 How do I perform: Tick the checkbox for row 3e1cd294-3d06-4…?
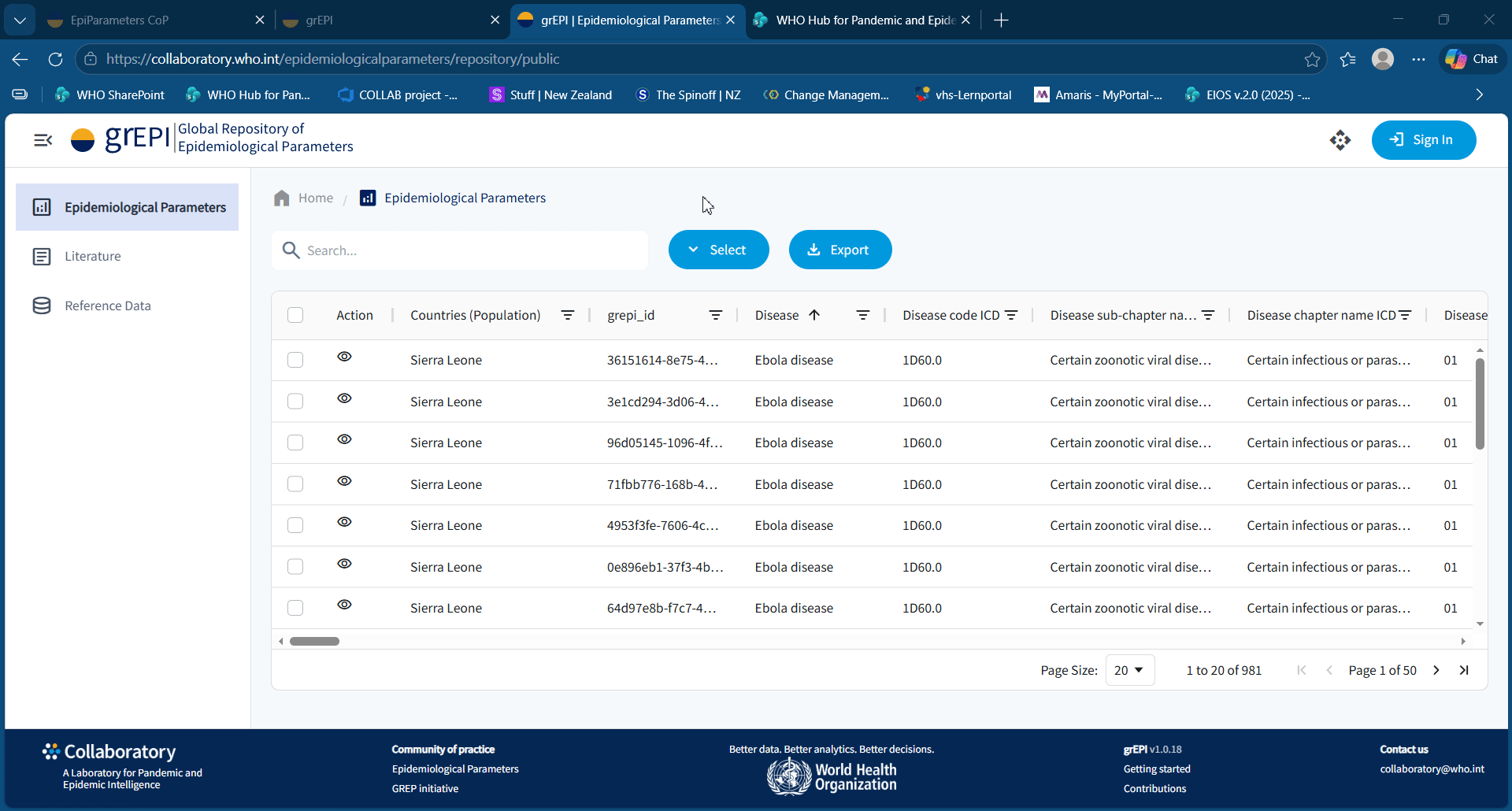(295, 402)
